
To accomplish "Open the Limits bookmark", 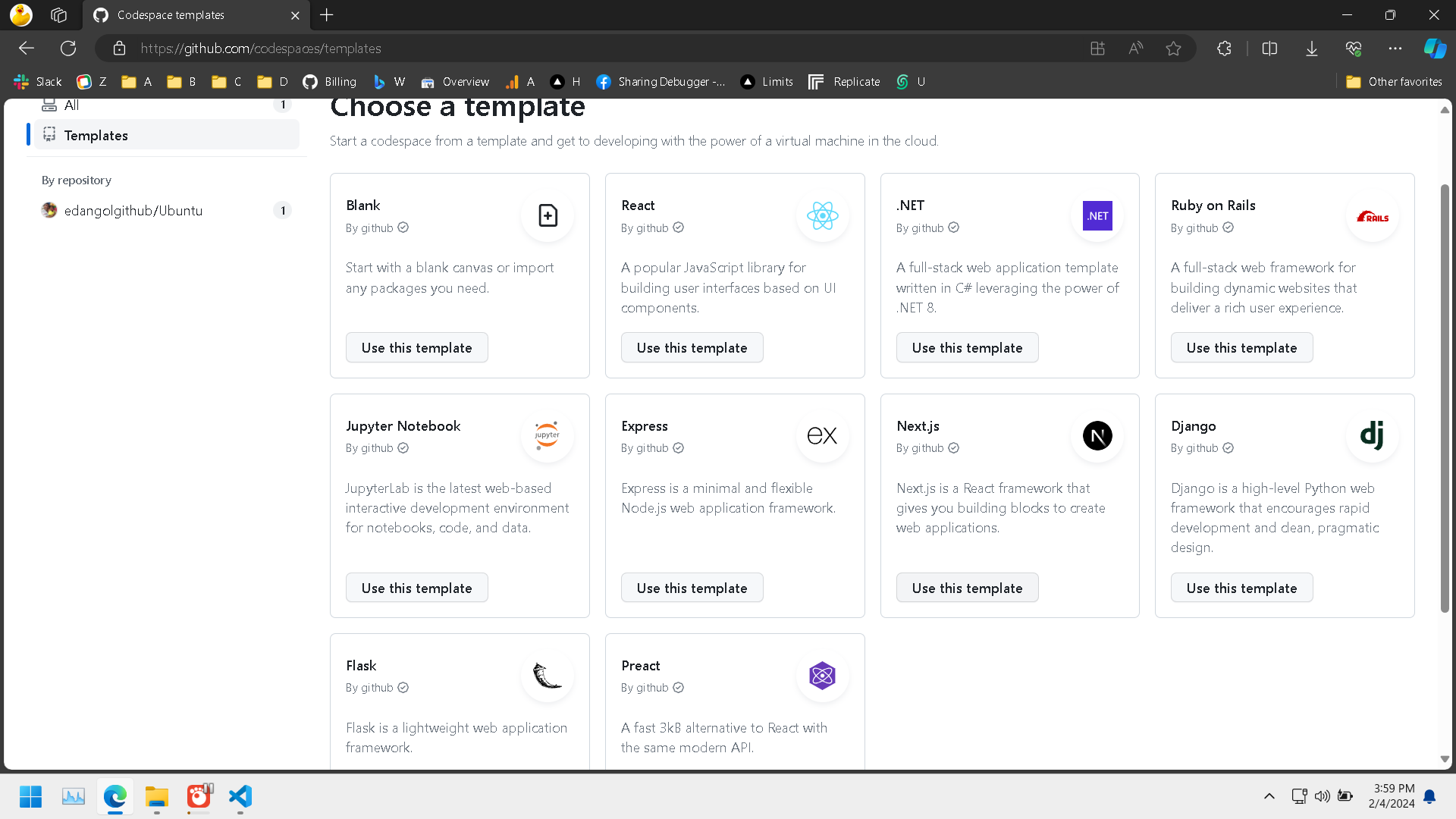I will (767, 82).
